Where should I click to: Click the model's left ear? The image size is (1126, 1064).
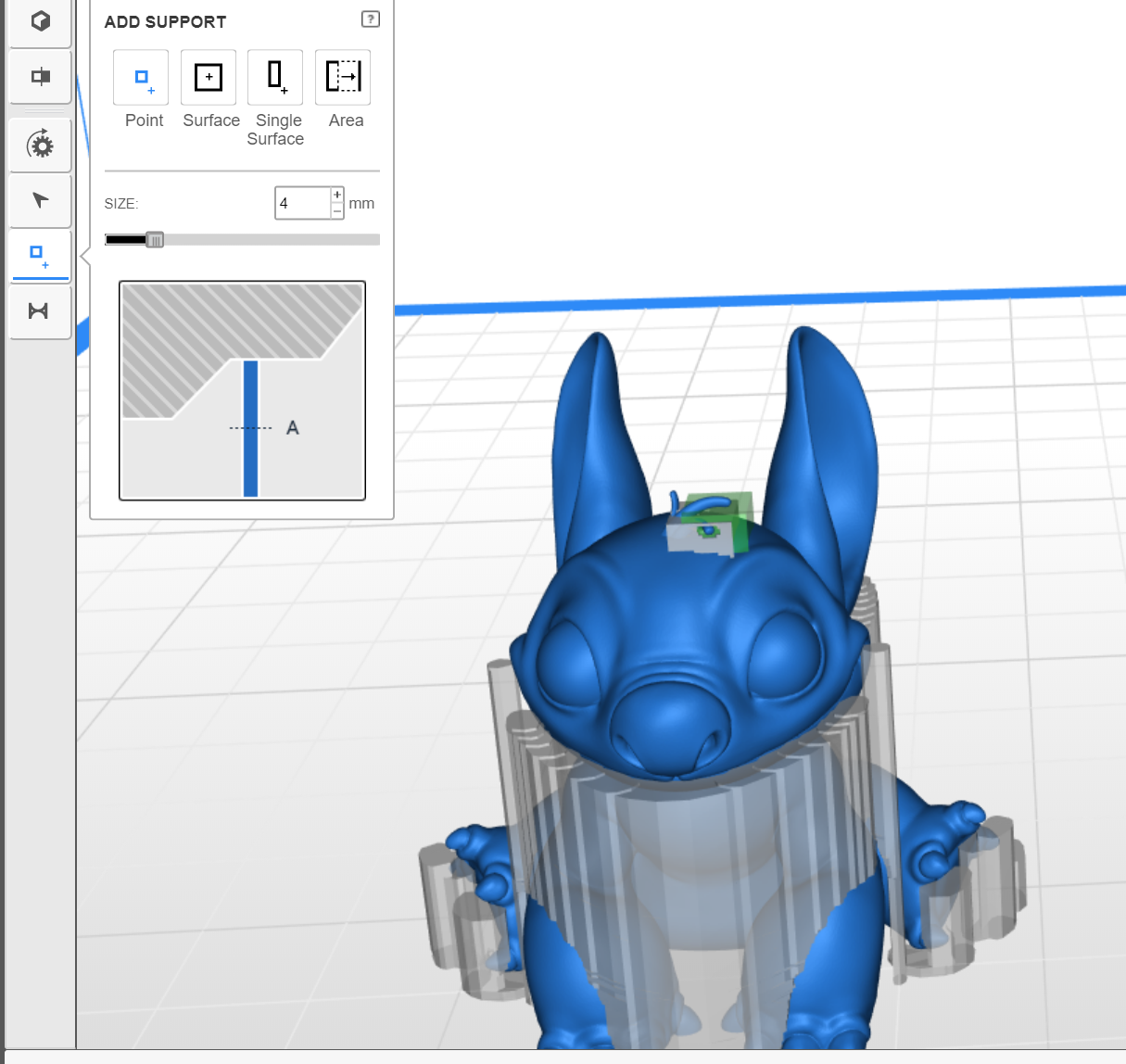pyautogui.click(x=598, y=436)
